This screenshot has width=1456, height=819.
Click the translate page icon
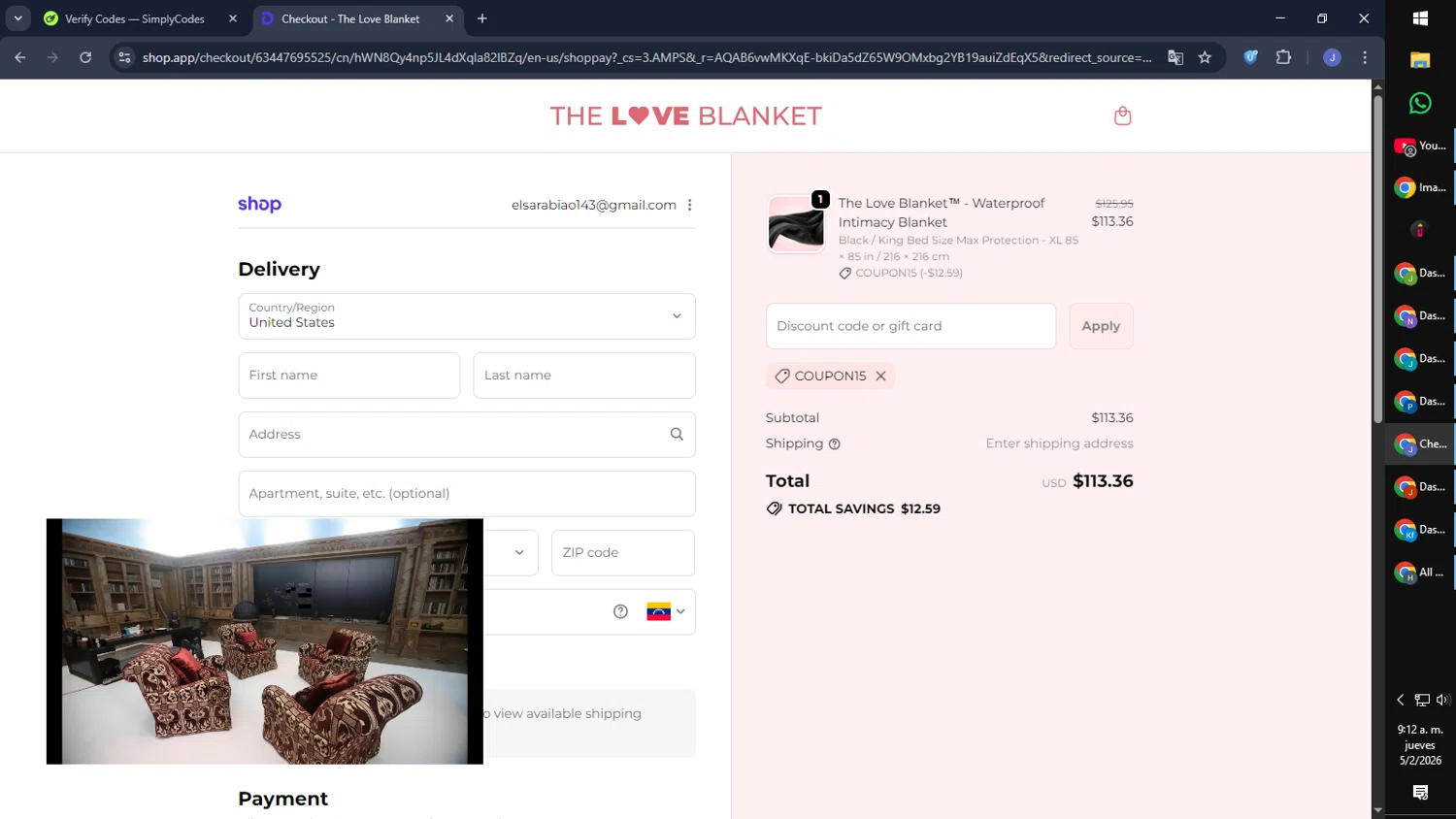pyautogui.click(x=1175, y=57)
